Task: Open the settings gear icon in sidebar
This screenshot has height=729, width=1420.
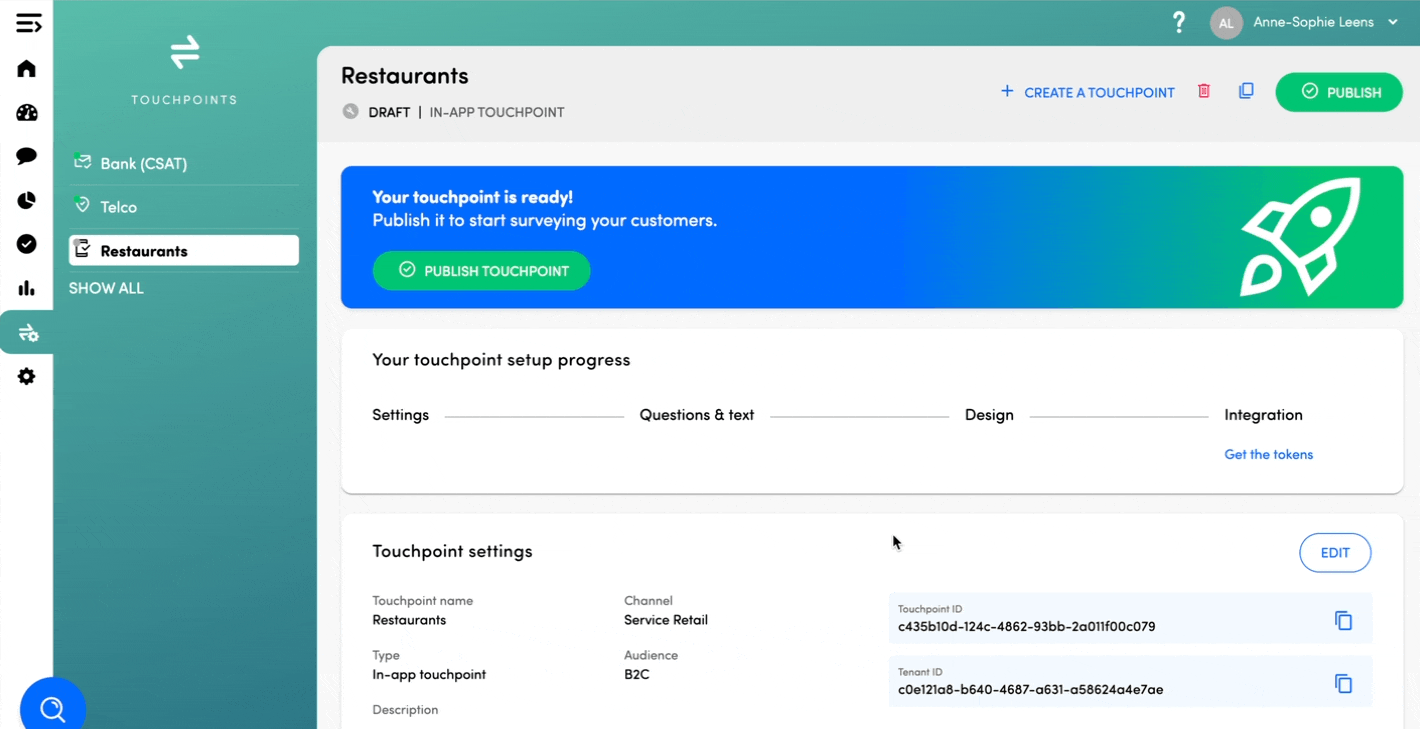Action: pyautogui.click(x=27, y=377)
